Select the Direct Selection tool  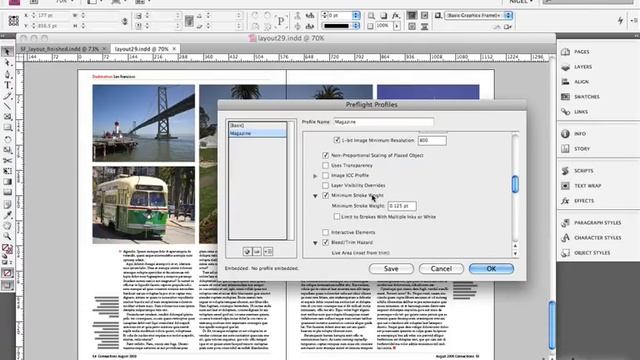[x=7, y=63]
